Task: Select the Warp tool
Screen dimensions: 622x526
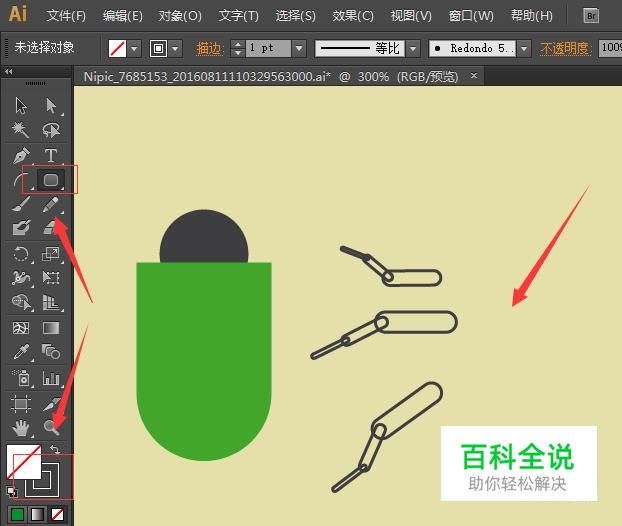Action: click(x=21, y=278)
